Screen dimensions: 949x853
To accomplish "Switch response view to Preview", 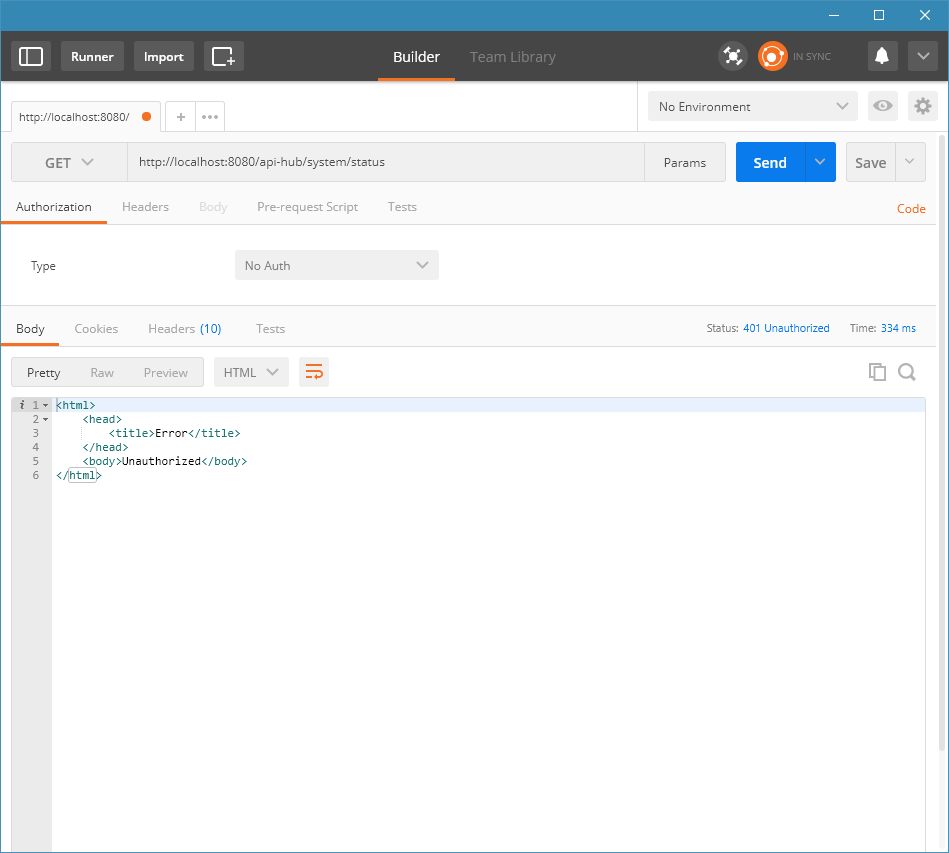I will click(x=166, y=372).
